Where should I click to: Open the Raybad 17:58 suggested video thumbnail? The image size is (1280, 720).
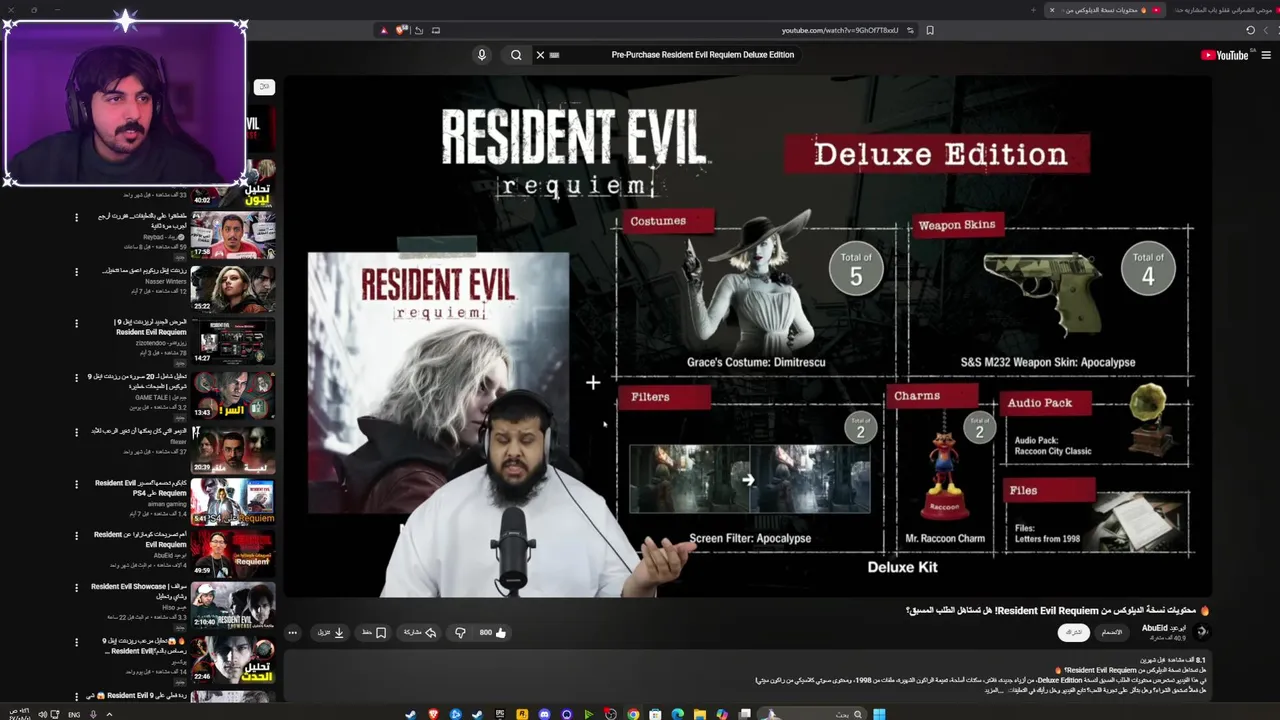(x=232, y=234)
